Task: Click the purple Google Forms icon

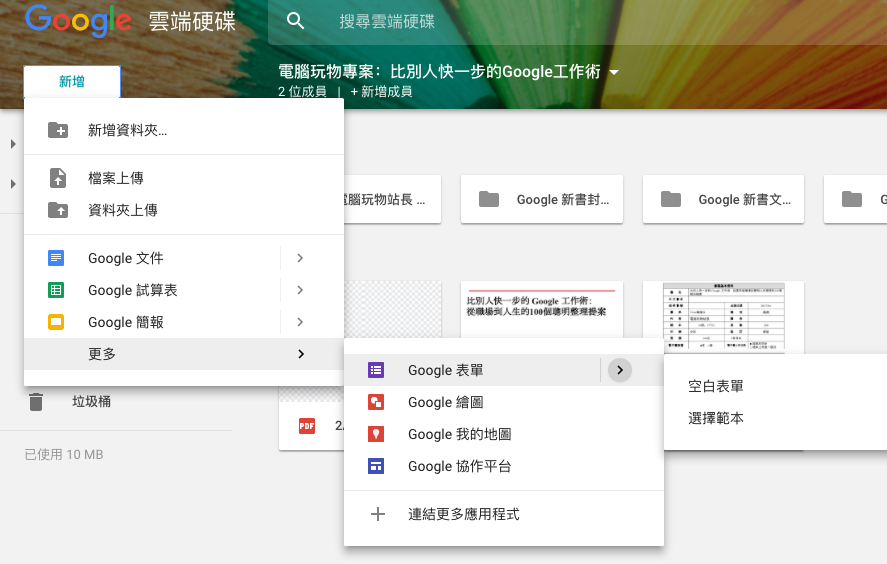Action: (x=376, y=370)
